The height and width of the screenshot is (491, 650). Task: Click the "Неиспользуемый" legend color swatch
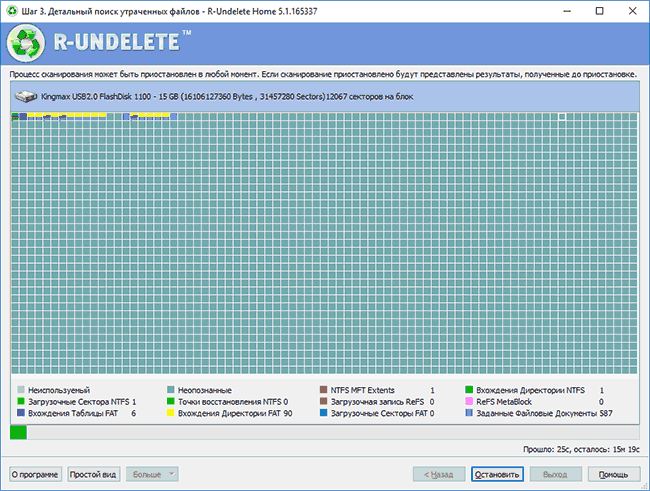[21, 389]
